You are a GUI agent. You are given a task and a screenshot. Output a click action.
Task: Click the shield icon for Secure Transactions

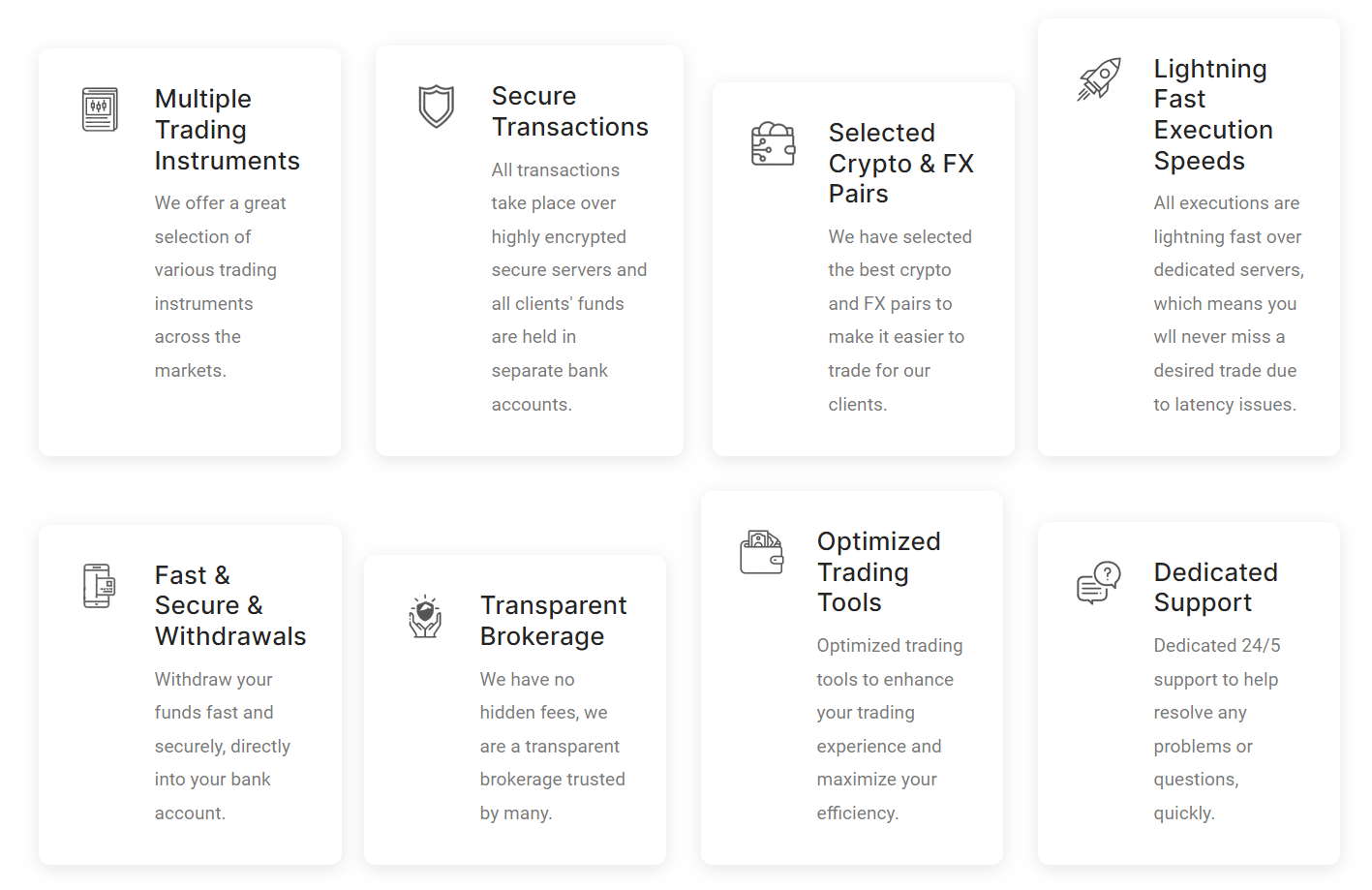pyautogui.click(x=437, y=107)
